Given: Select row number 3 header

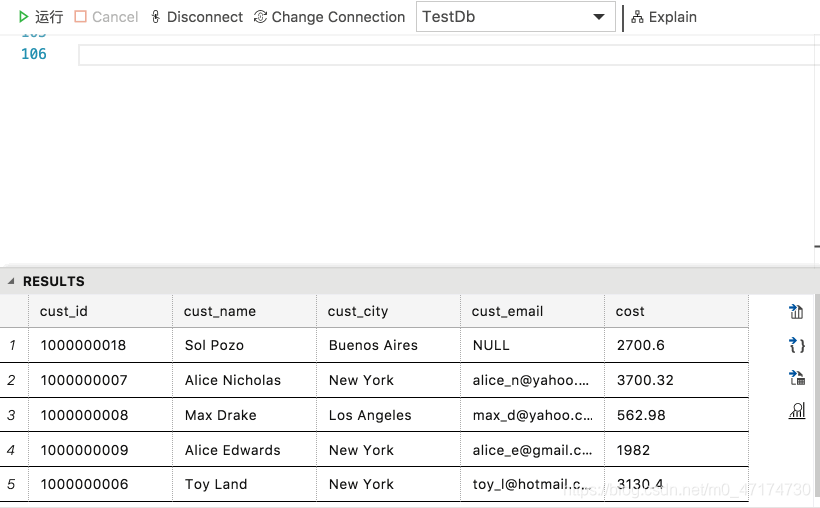Looking at the screenshot, I should pyautogui.click(x=14, y=415).
